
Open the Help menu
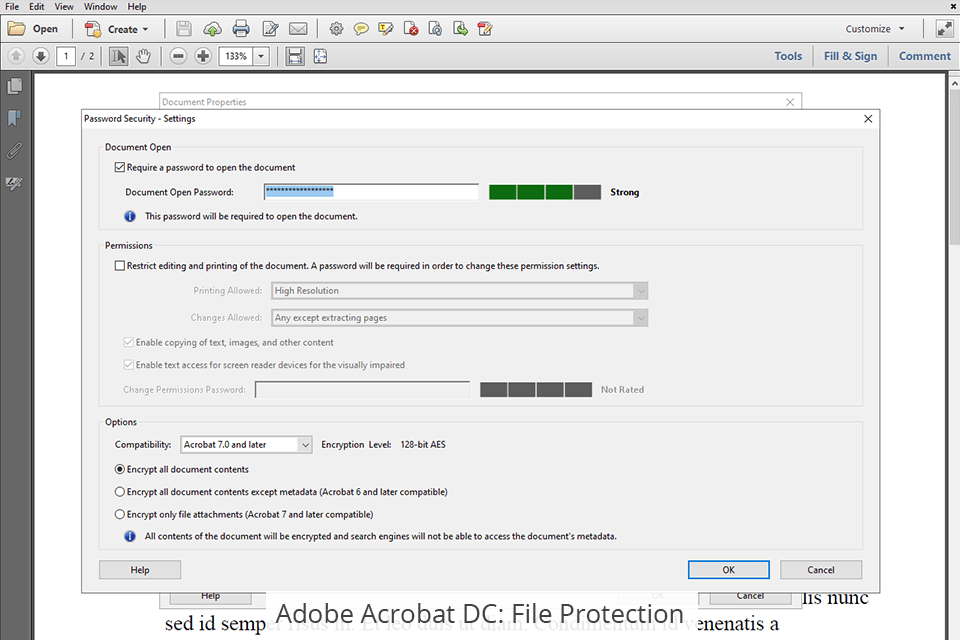[137, 7]
